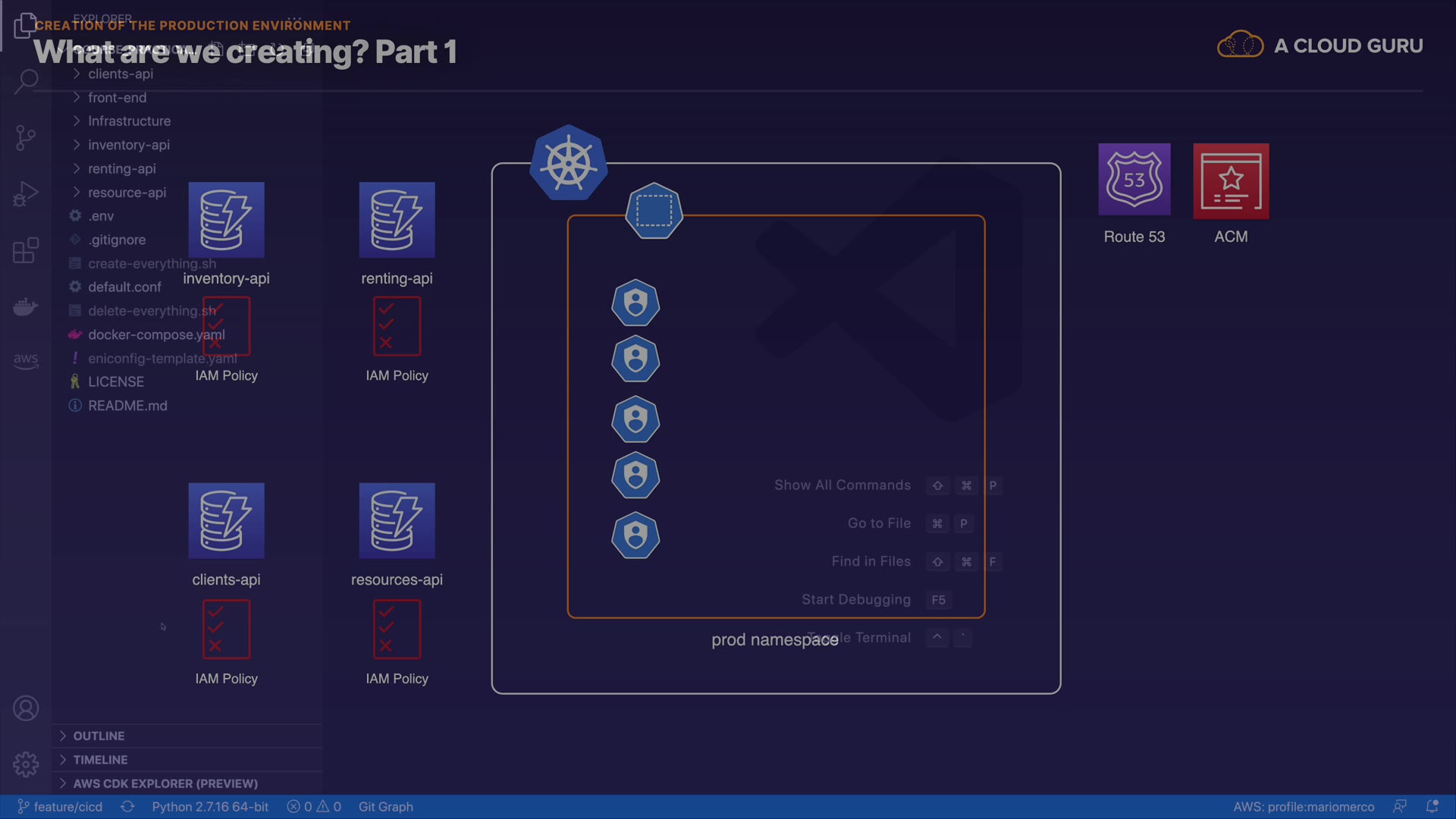Expand the Infrastructure folder
The width and height of the screenshot is (1456, 819).
coord(129,121)
